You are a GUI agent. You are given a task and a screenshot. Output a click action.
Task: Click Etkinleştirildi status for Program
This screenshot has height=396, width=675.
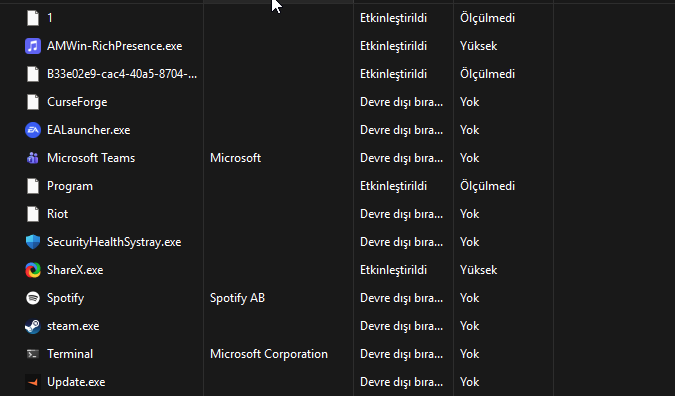pos(393,186)
